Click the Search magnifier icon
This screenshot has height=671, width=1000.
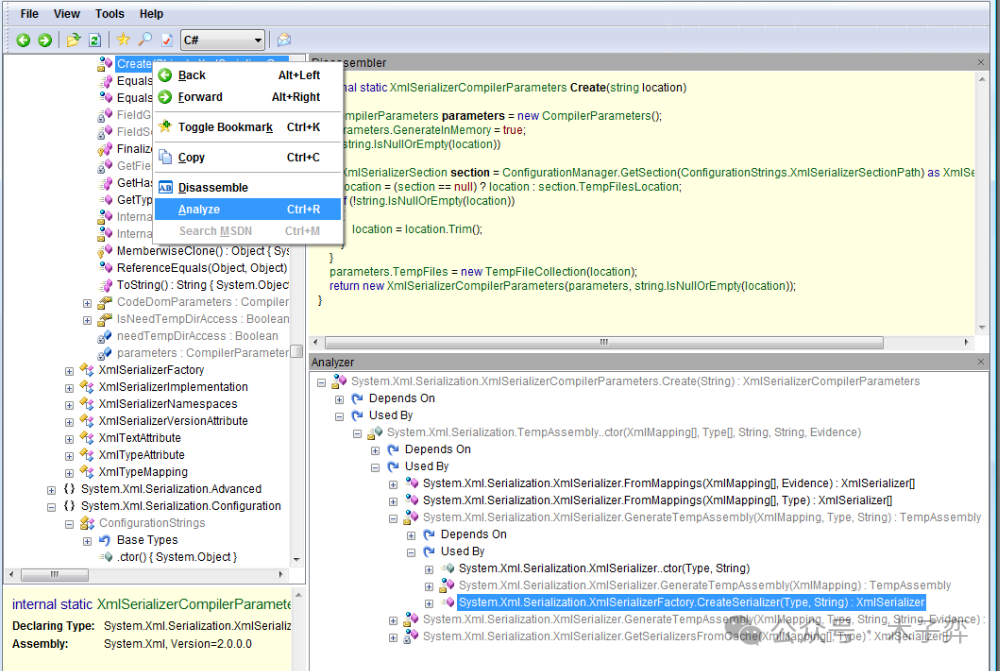[145, 40]
